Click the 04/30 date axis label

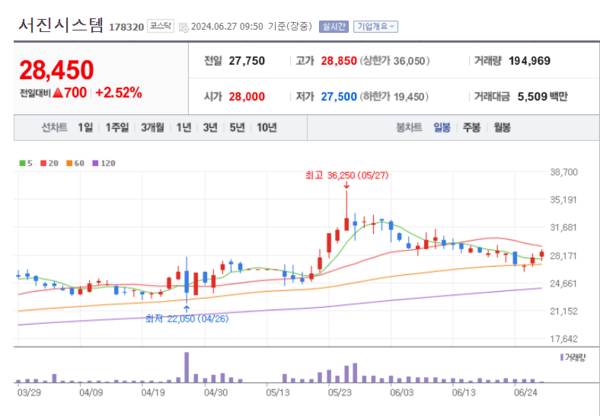[x=216, y=392]
